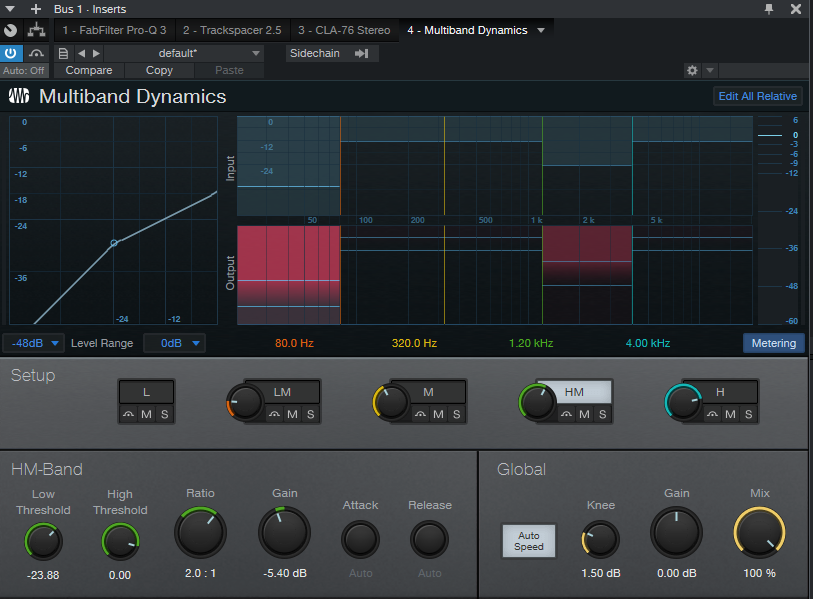Mute the LM band
Screen dimensions: 813x599
tap(292, 414)
